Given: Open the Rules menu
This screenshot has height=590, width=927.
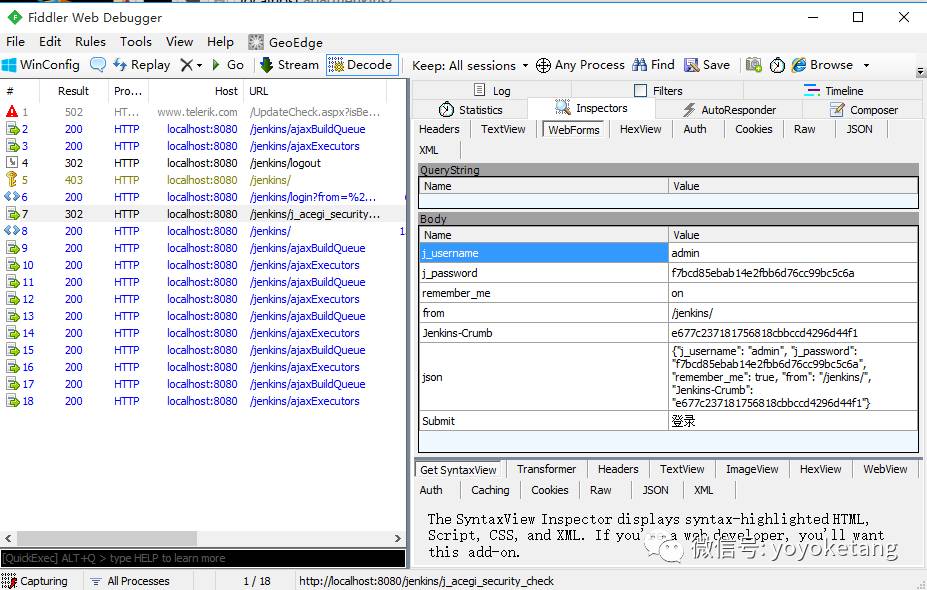Looking at the screenshot, I should (x=90, y=42).
